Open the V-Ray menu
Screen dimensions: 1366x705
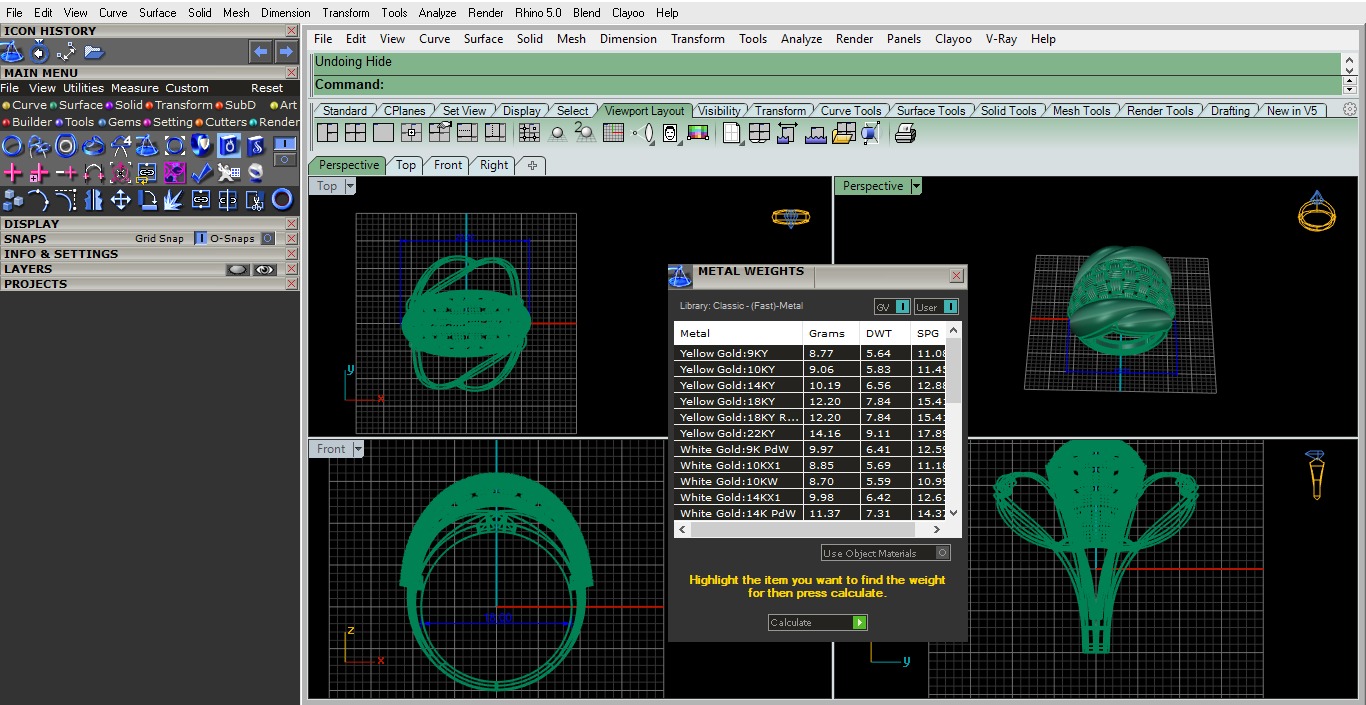click(1001, 39)
